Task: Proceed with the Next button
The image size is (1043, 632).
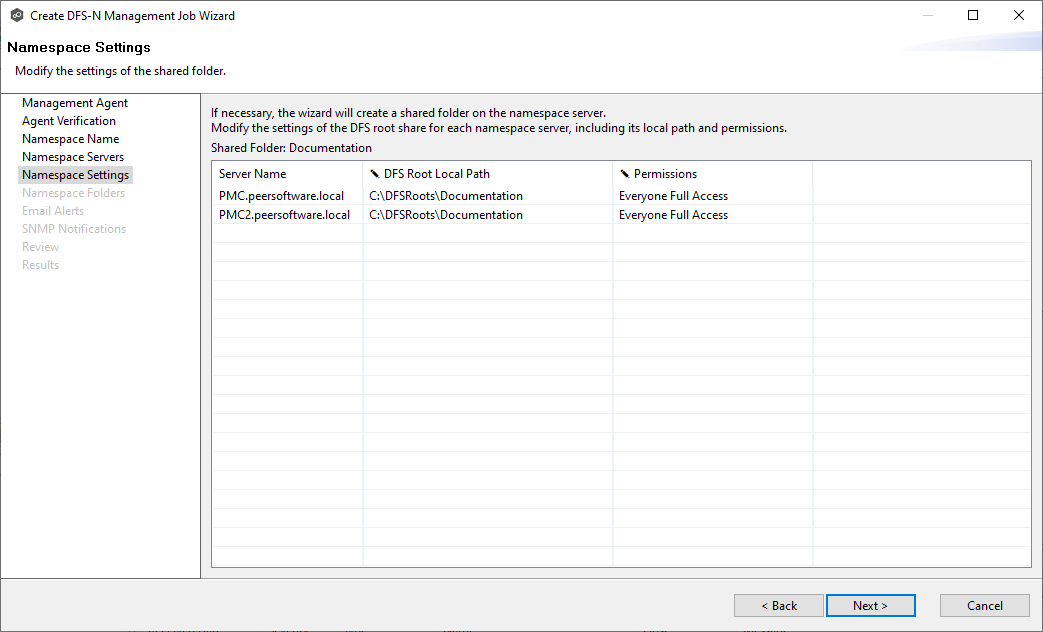Action: [x=870, y=605]
